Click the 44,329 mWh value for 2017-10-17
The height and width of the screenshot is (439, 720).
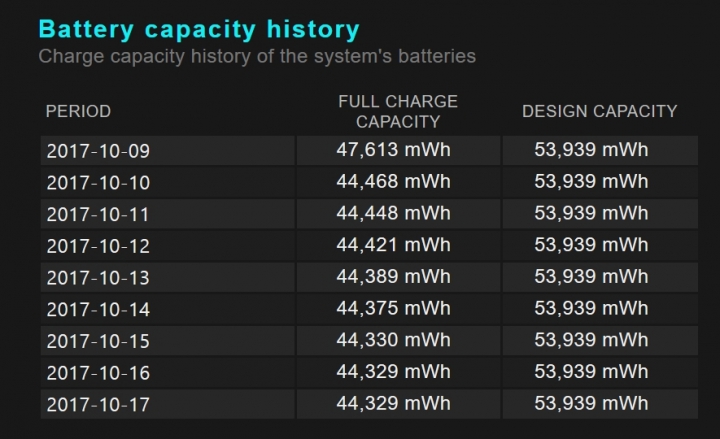[x=394, y=404]
